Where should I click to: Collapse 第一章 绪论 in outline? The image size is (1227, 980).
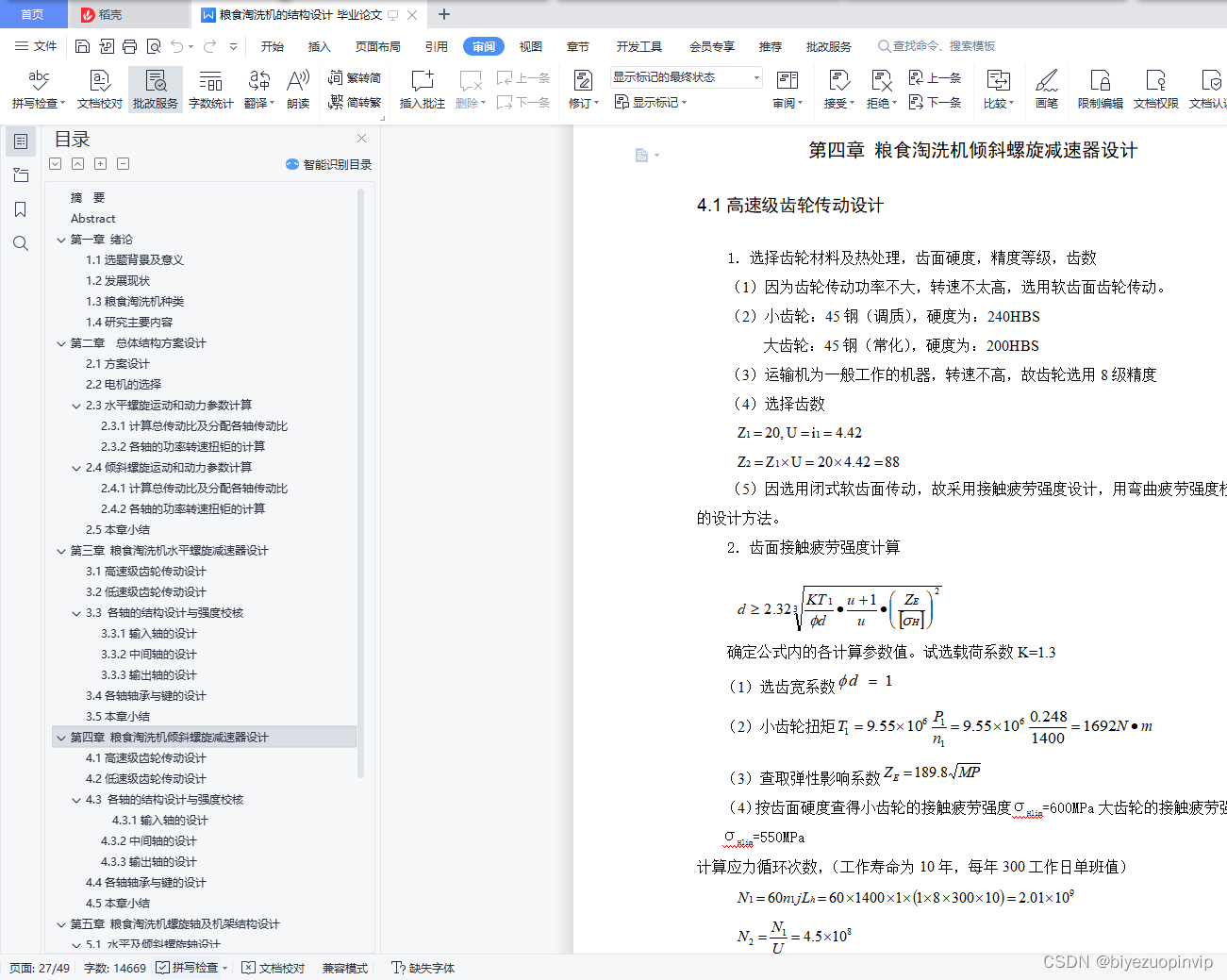click(x=61, y=240)
